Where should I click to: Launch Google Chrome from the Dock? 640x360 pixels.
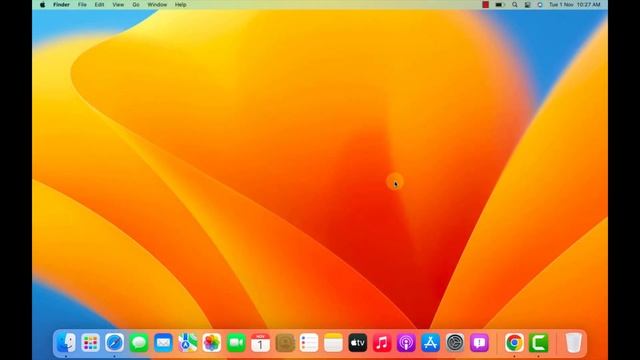coord(514,342)
